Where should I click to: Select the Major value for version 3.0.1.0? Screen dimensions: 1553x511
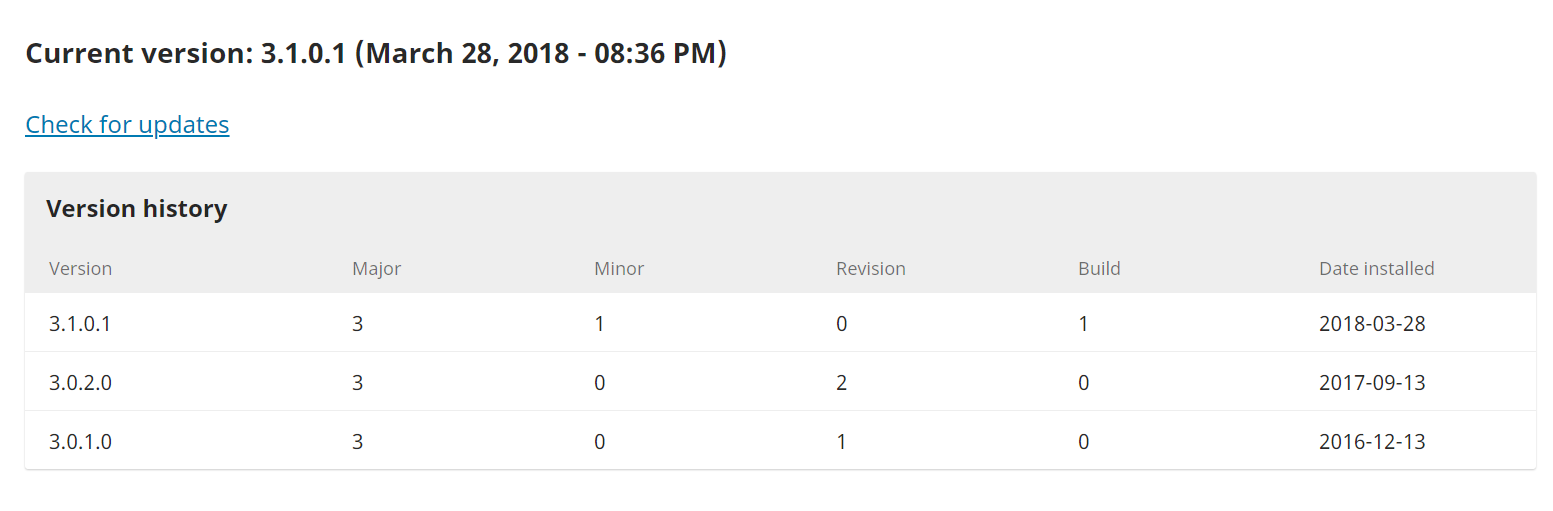(357, 442)
